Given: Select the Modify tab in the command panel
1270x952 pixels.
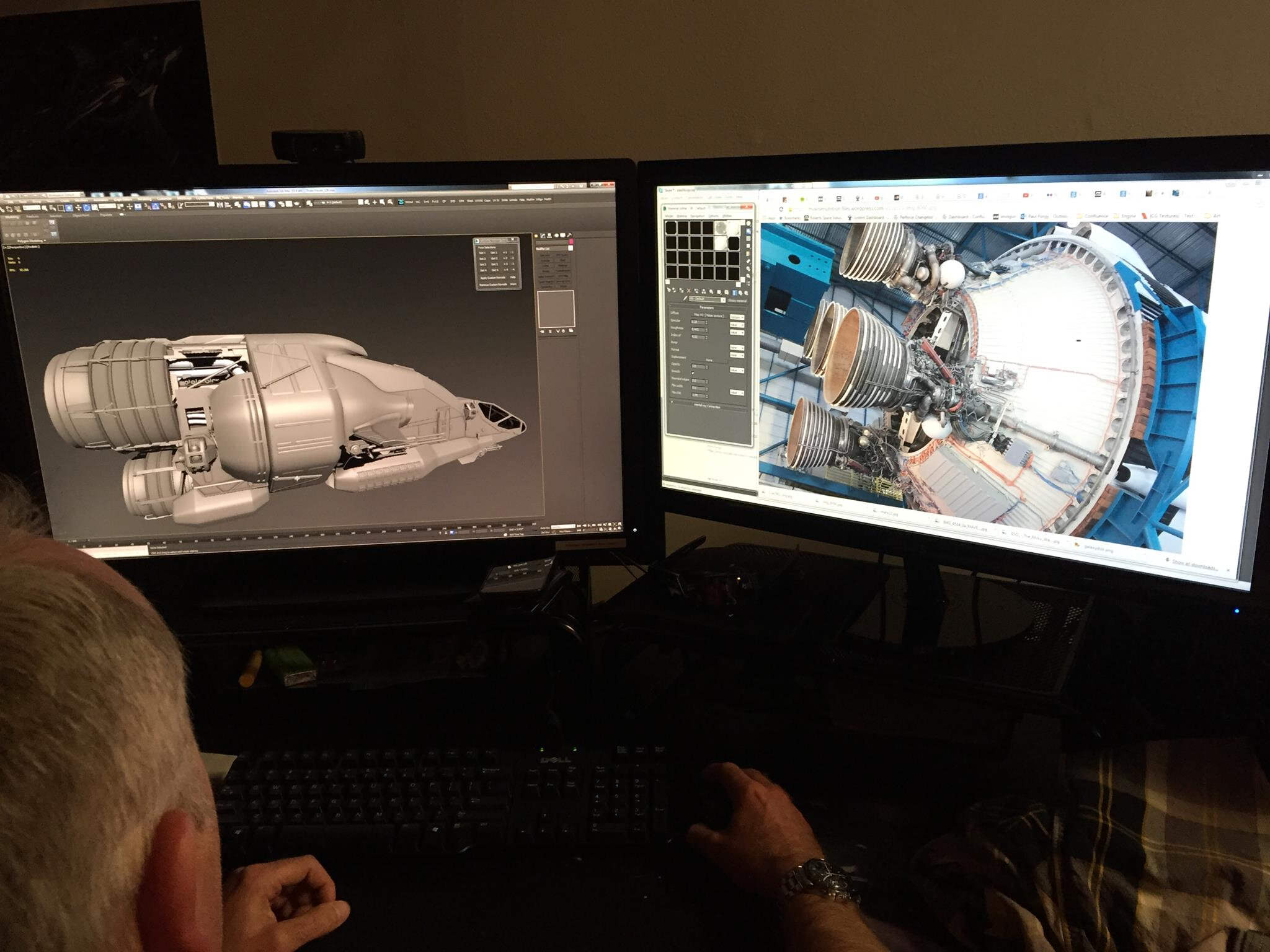Looking at the screenshot, I should tap(543, 236).
